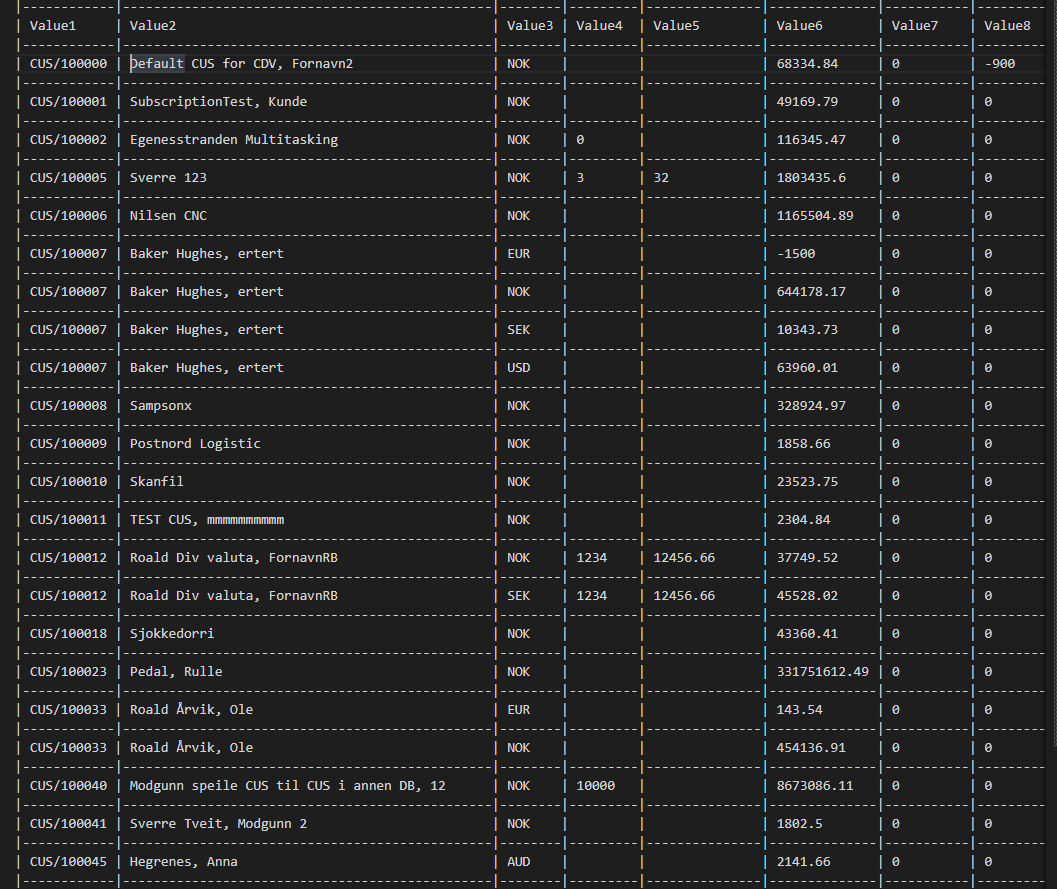This screenshot has height=889, width=1057.
Task: Select the CUS/100006 cell
Action: 68,216
